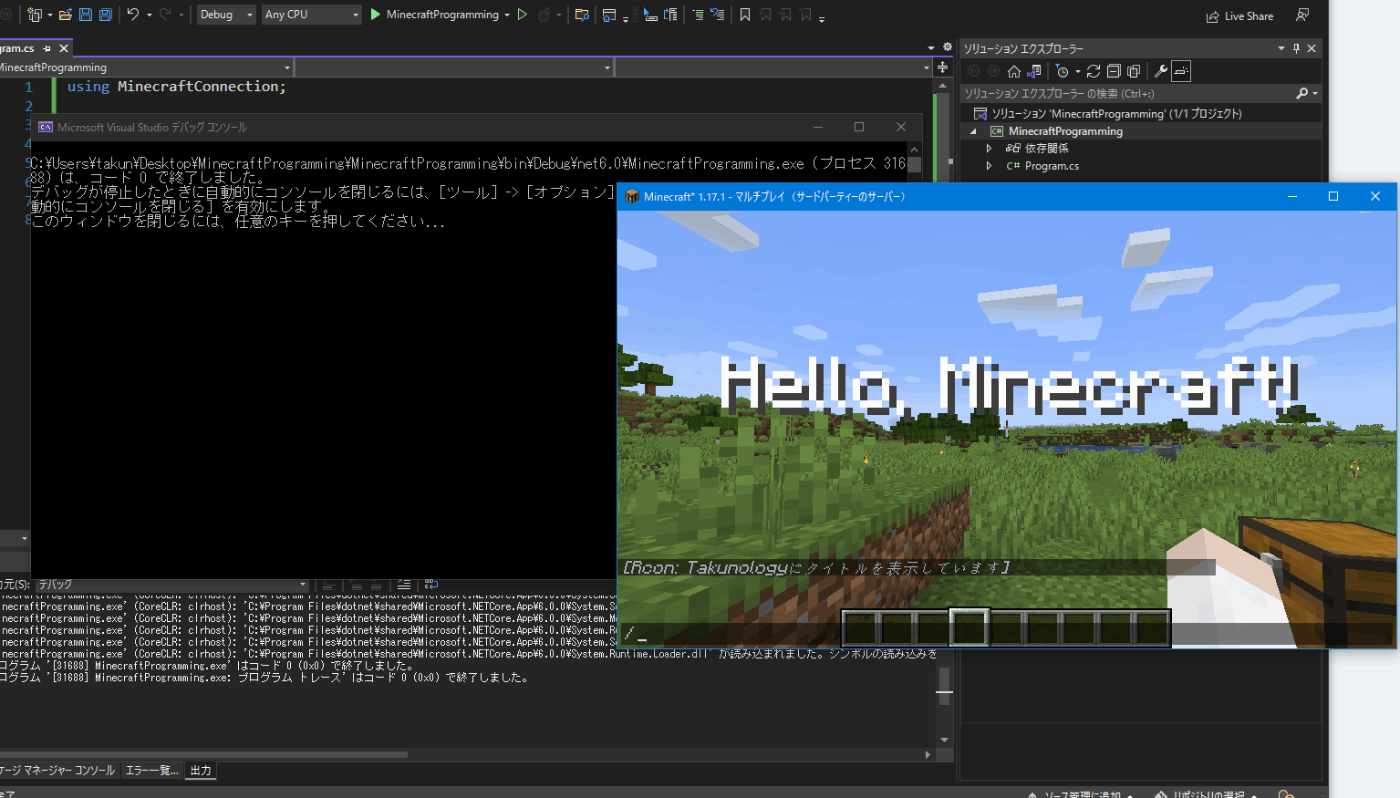Switch to the エラー一覧 tab
The width and height of the screenshot is (1400, 798).
152,771
